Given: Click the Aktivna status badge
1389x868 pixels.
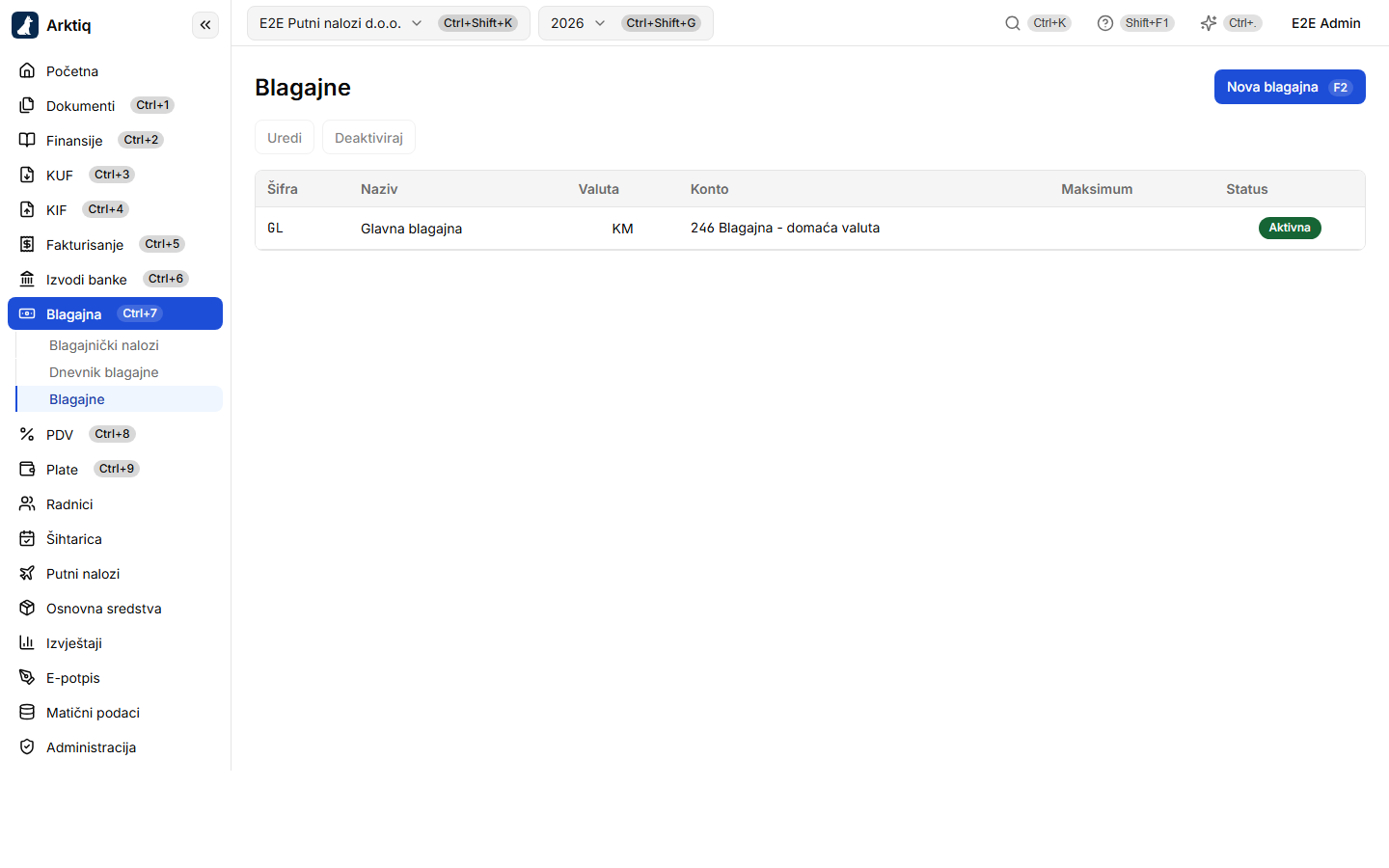Looking at the screenshot, I should [1290, 228].
